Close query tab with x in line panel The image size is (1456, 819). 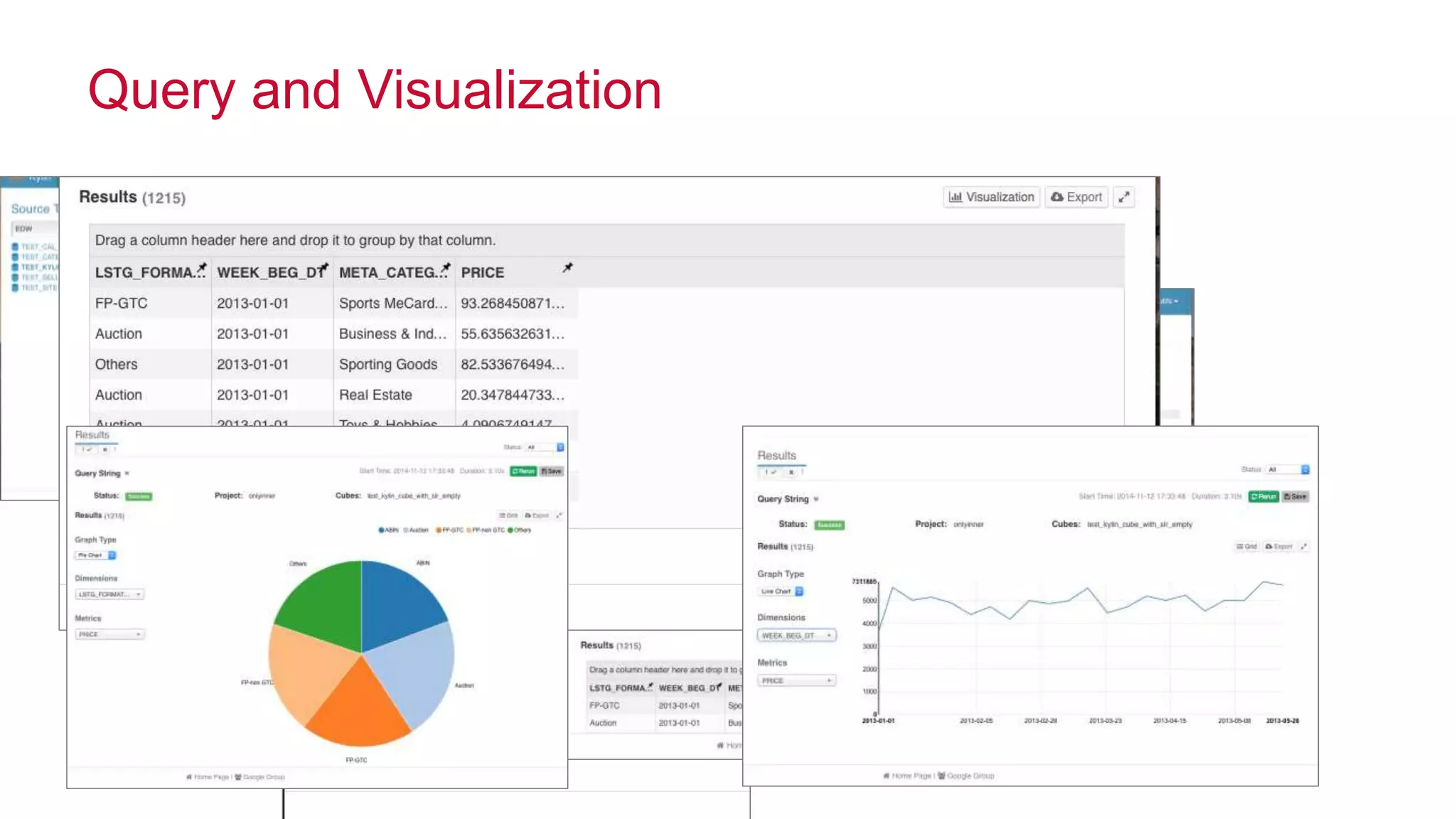tap(791, 472)
